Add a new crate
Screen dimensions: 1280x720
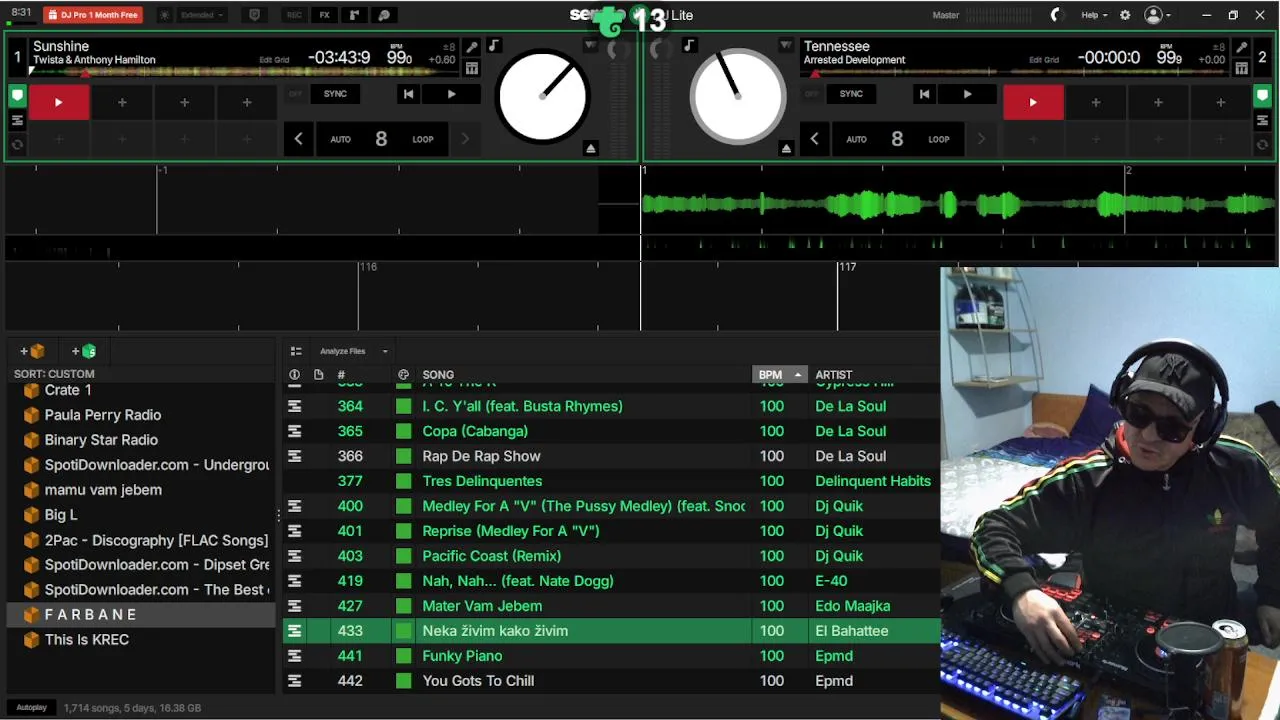[32, 351]
